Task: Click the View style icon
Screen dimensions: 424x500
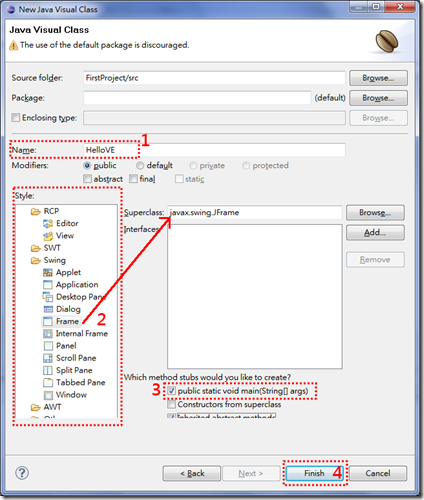Action: tap(48, 236)
